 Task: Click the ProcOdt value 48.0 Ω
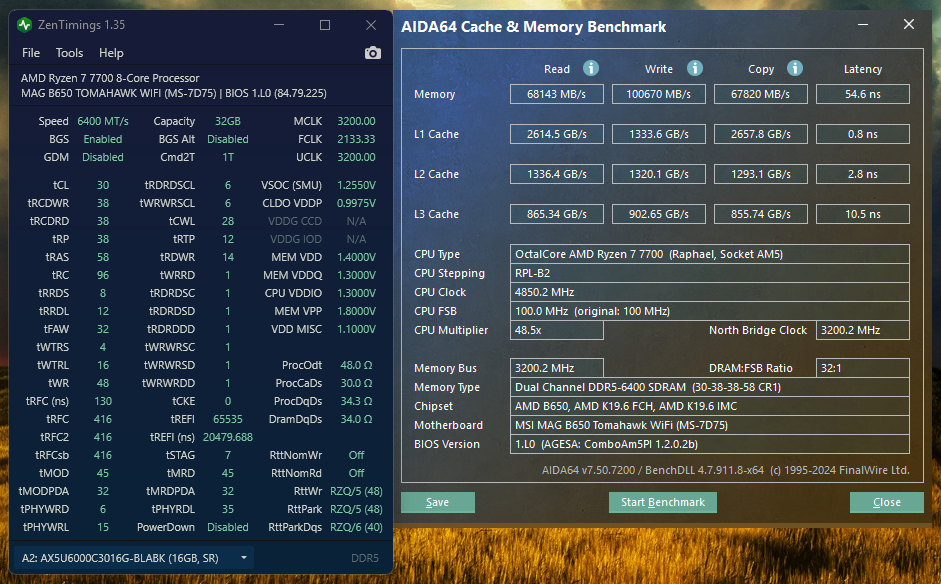356,365
